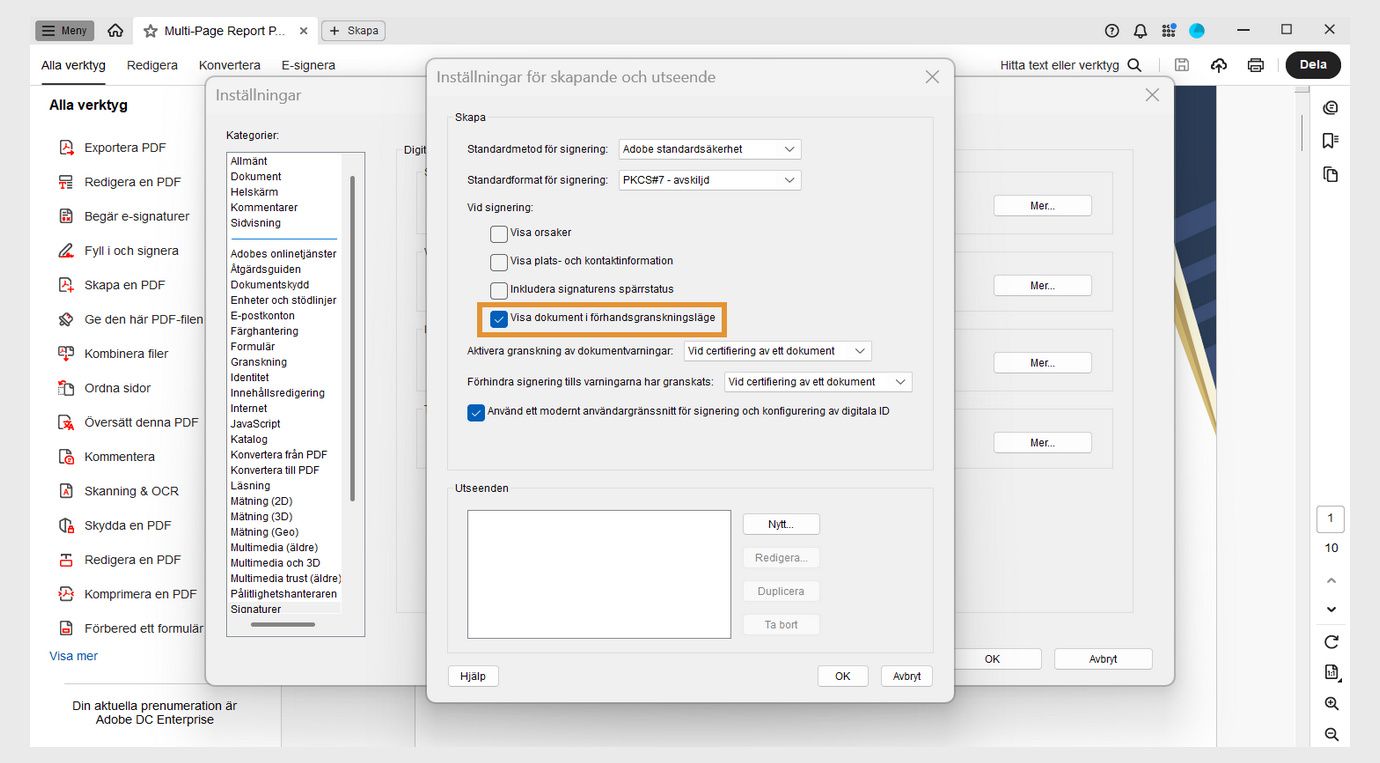The width and height of the screenshot is (1380, 763).
Task: Select Allmänt in the Kategorier list
Action: (249, 161)
